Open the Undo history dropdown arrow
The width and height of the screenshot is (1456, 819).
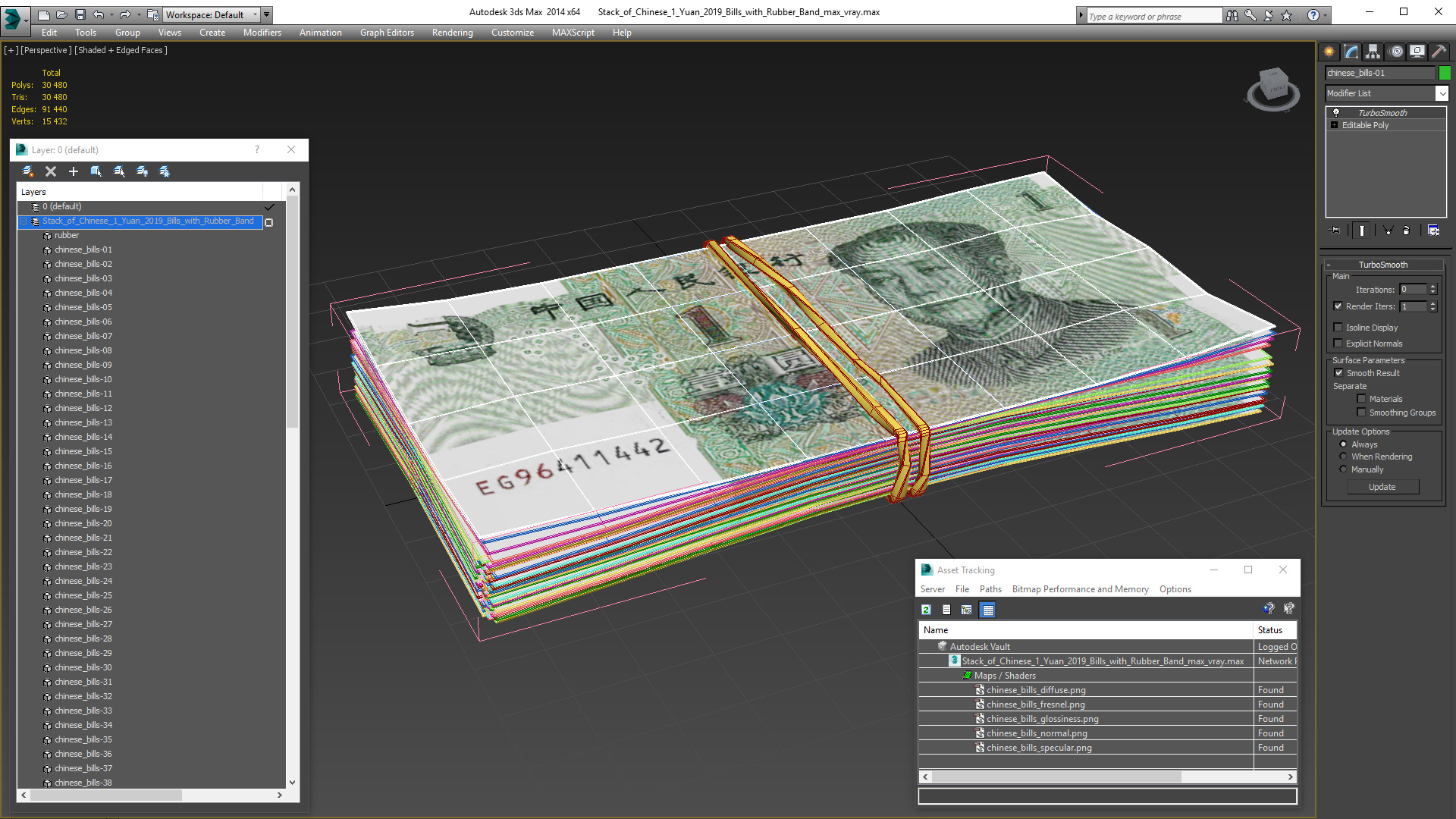pos(111,14)
